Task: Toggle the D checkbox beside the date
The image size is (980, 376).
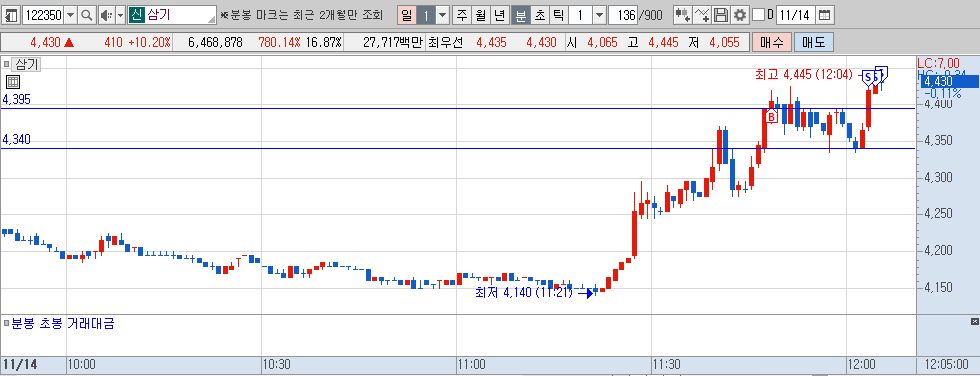Action: (x=759, y=15)
